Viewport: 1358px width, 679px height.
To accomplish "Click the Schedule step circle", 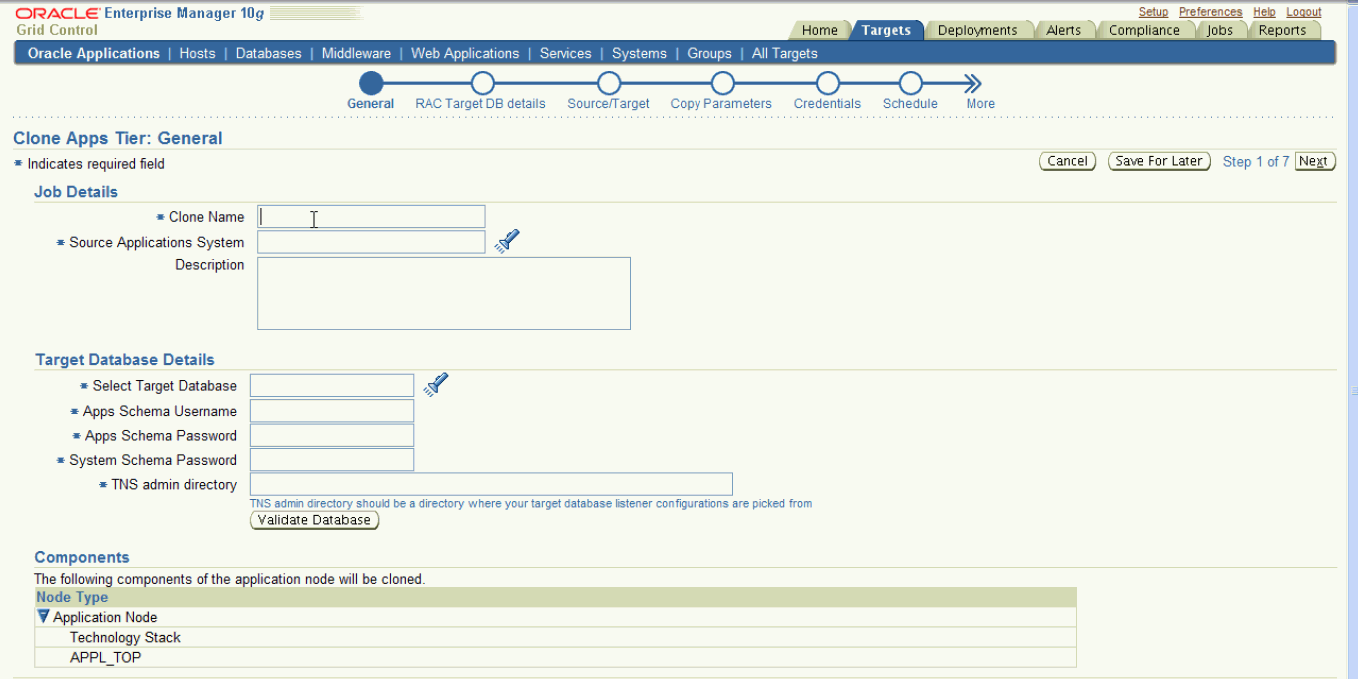I will (910, 84).
